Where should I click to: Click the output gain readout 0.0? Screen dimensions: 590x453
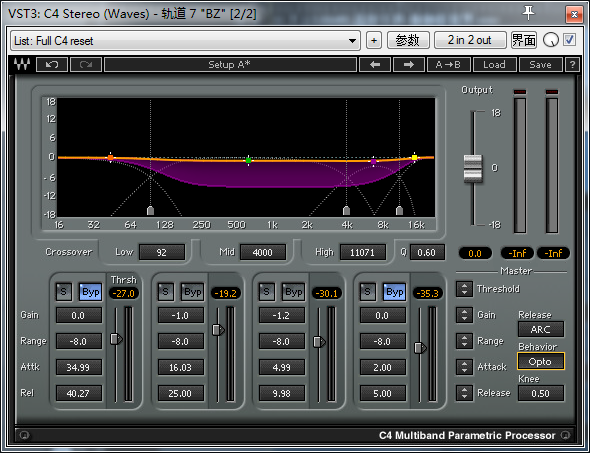coord(475,253)
